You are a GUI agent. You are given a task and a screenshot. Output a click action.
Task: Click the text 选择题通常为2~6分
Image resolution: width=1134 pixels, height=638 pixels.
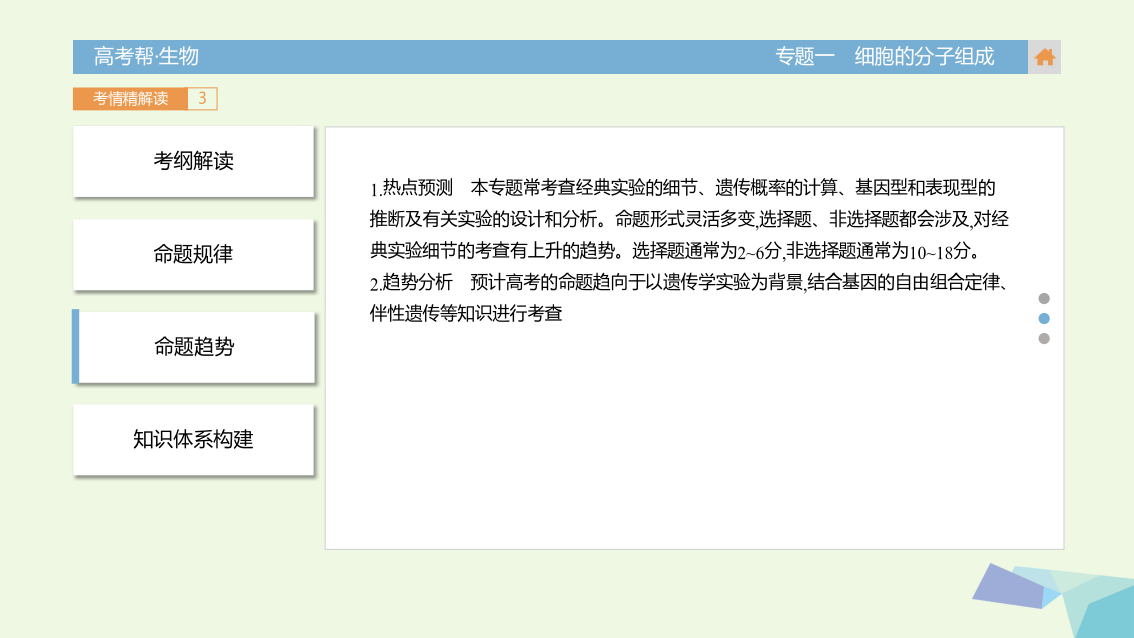tap(707, 251)
